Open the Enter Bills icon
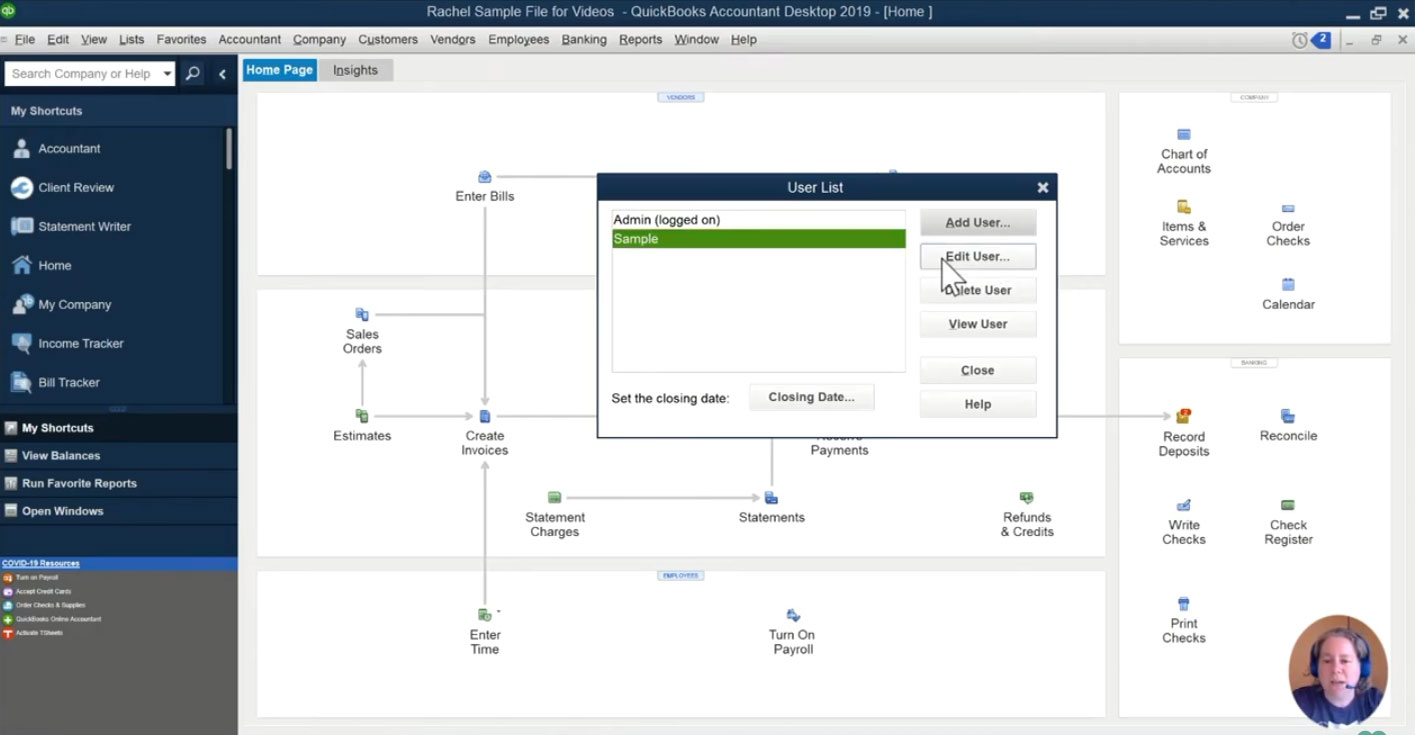 coord(485,177)
